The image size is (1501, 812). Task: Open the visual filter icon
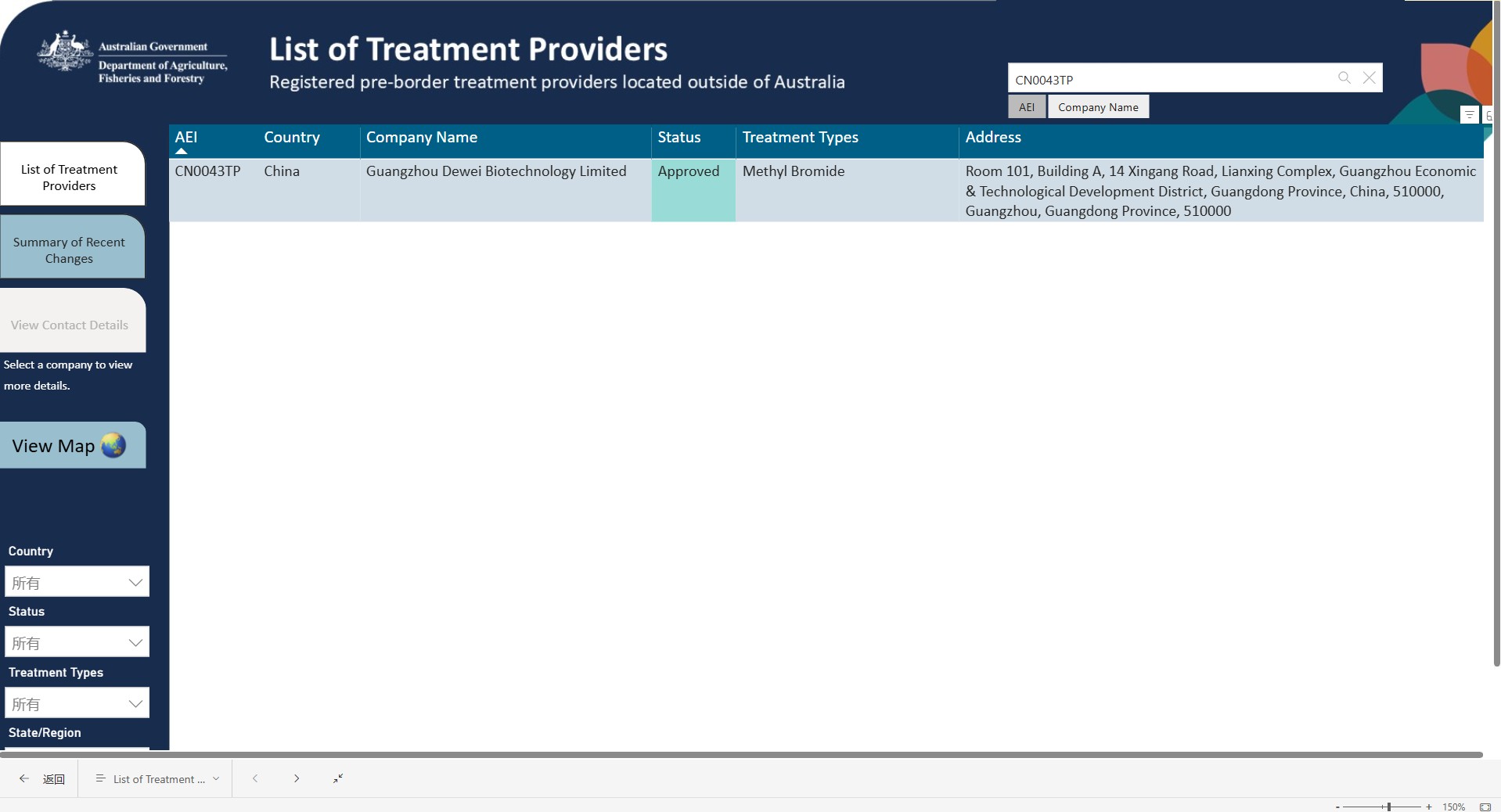1469,115
